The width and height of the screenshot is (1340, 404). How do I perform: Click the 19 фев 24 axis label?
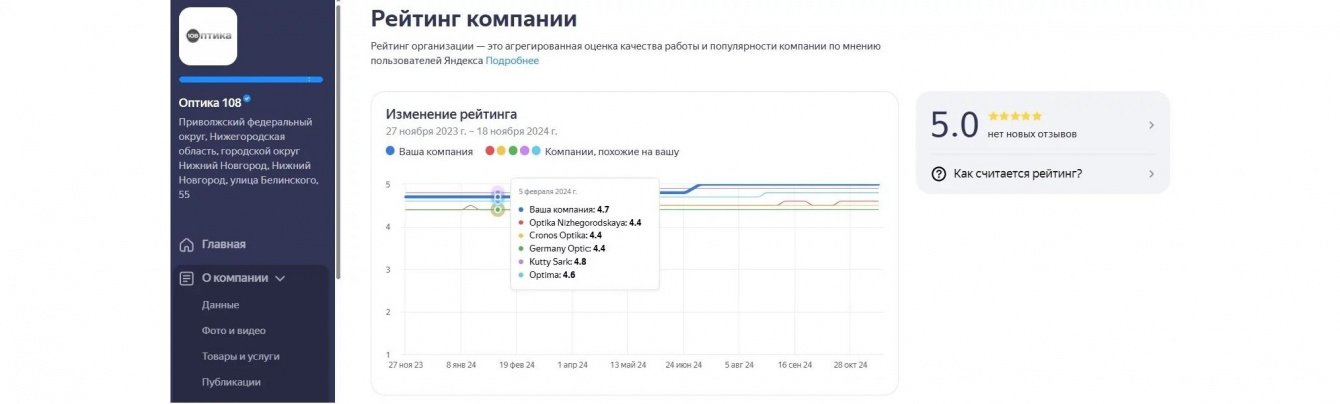[x=516, y=365]
